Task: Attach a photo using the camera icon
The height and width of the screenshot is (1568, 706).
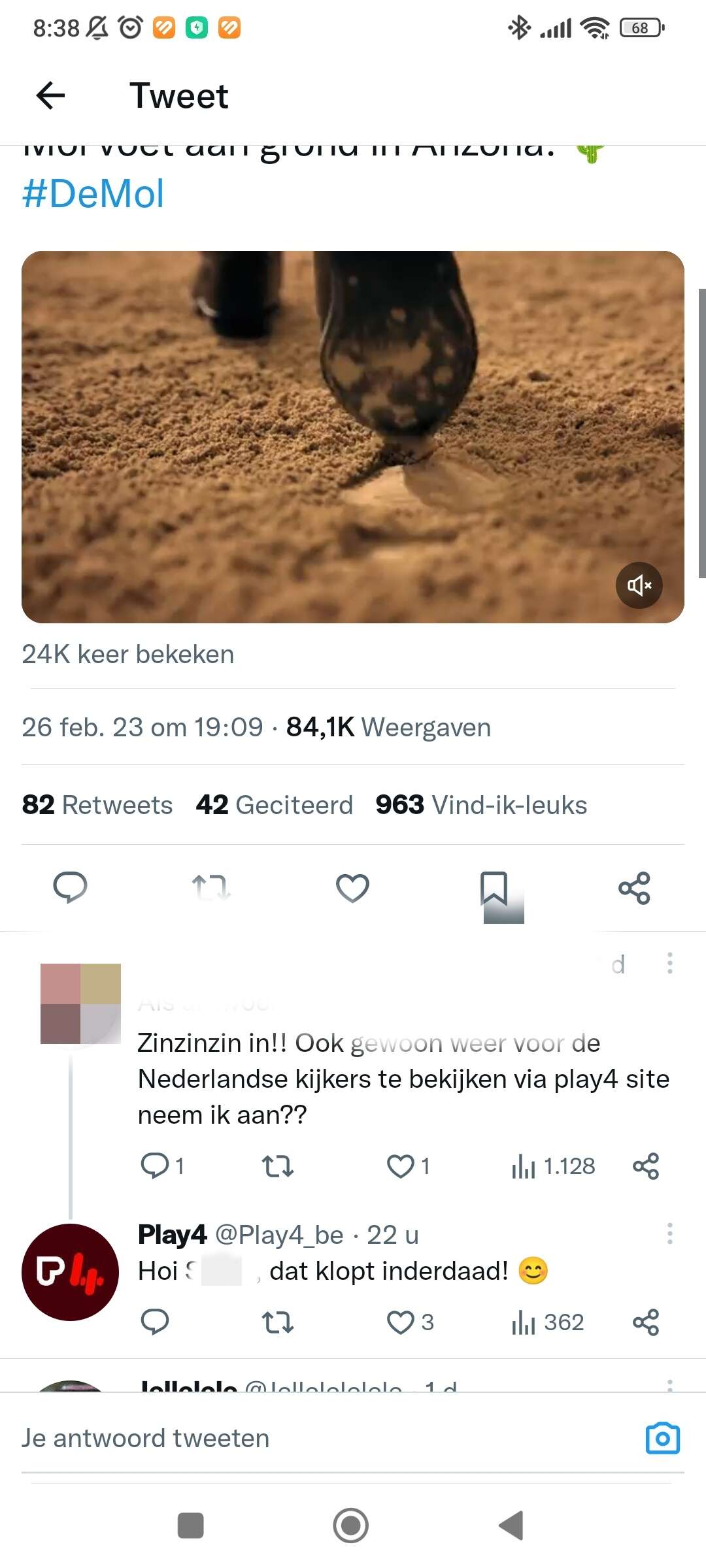Action: pos(663,1439)
